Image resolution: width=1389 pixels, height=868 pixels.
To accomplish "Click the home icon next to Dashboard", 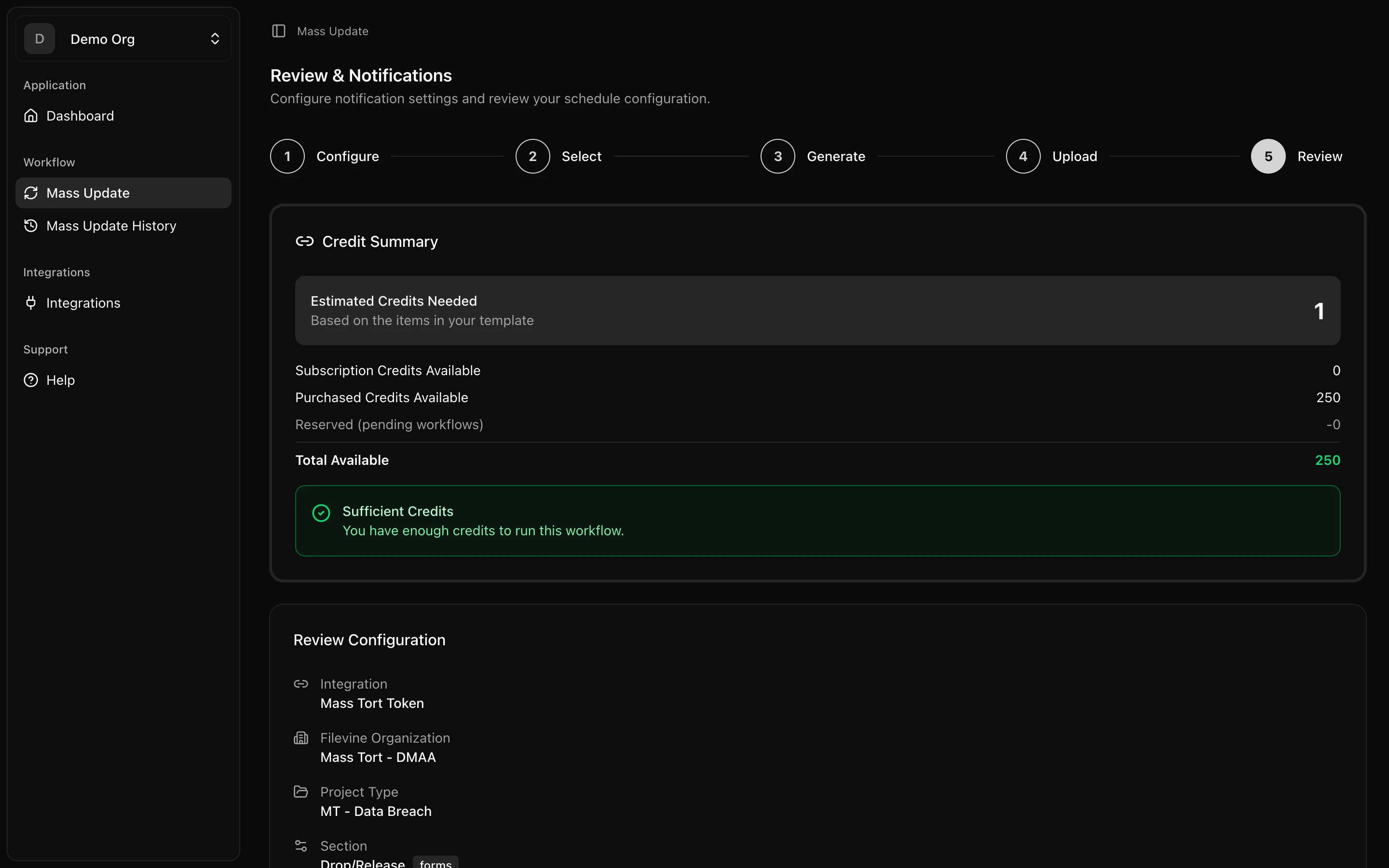I will [31, 115].
